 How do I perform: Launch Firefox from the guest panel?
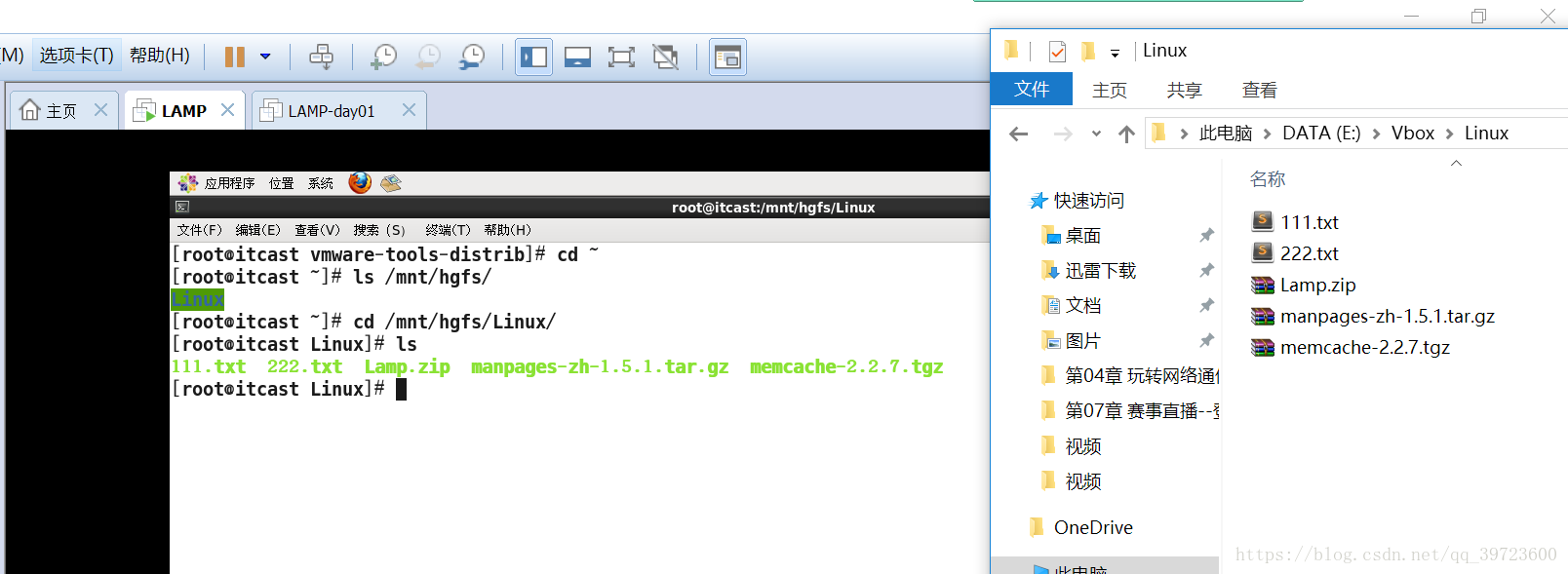click(x=360, y=182)
